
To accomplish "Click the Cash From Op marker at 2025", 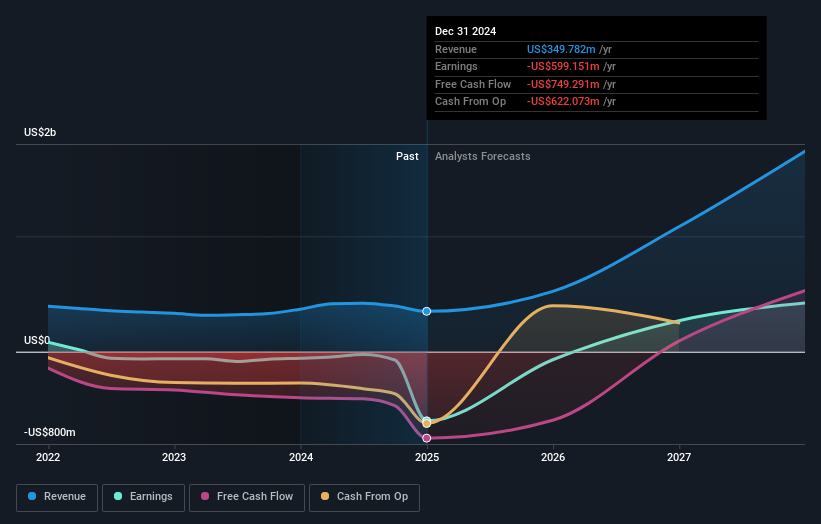I will (x=427, y=423).
